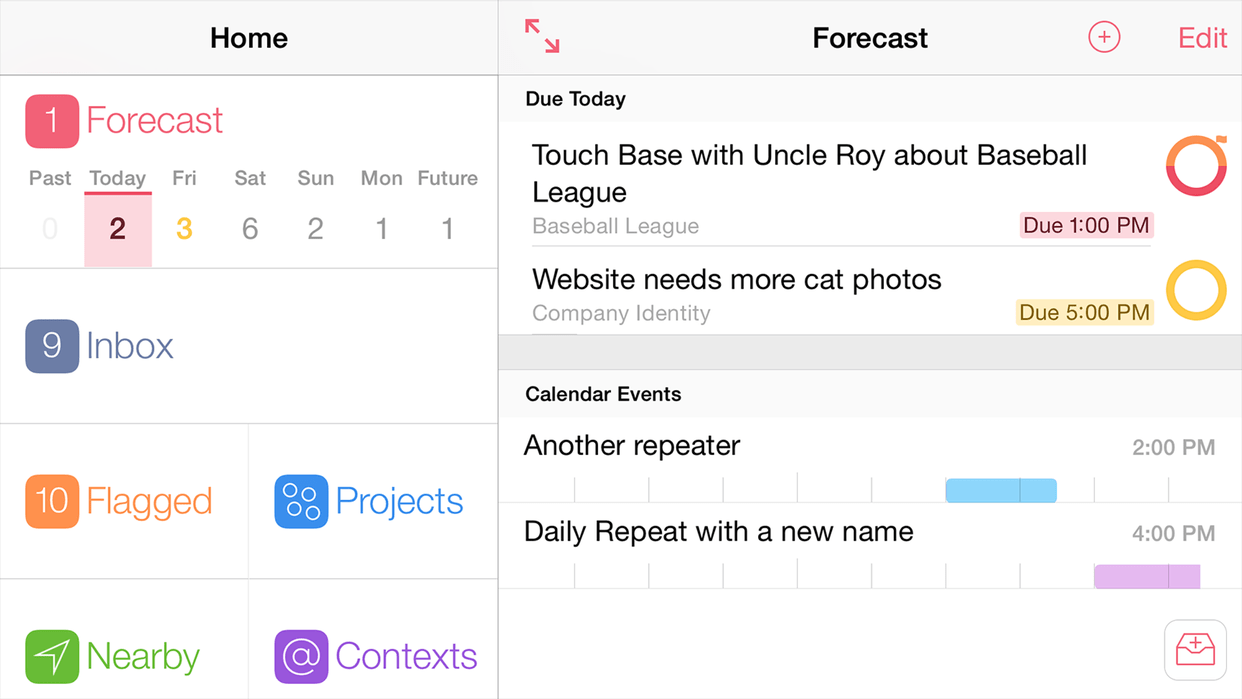Image resolution: width=1242 pixels, height=699 pixels.
Task: Tap the Edit button
Action: pyautogui.click(x=1202, y=38)
